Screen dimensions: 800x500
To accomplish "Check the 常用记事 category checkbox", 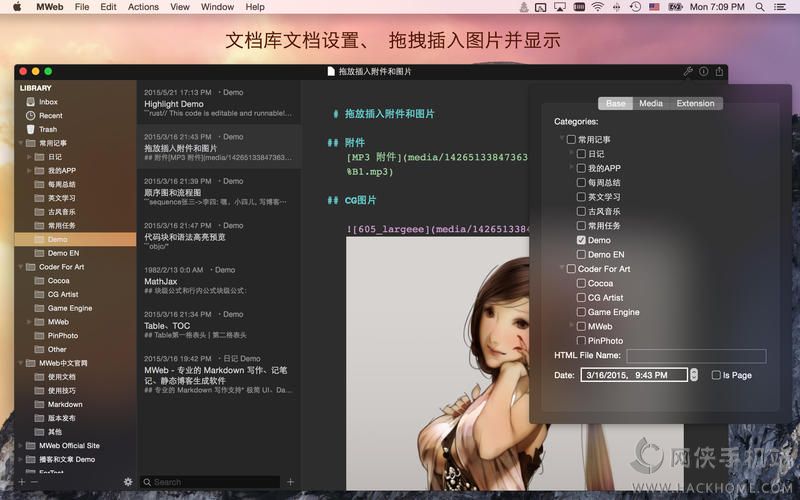I will point(571,139).
